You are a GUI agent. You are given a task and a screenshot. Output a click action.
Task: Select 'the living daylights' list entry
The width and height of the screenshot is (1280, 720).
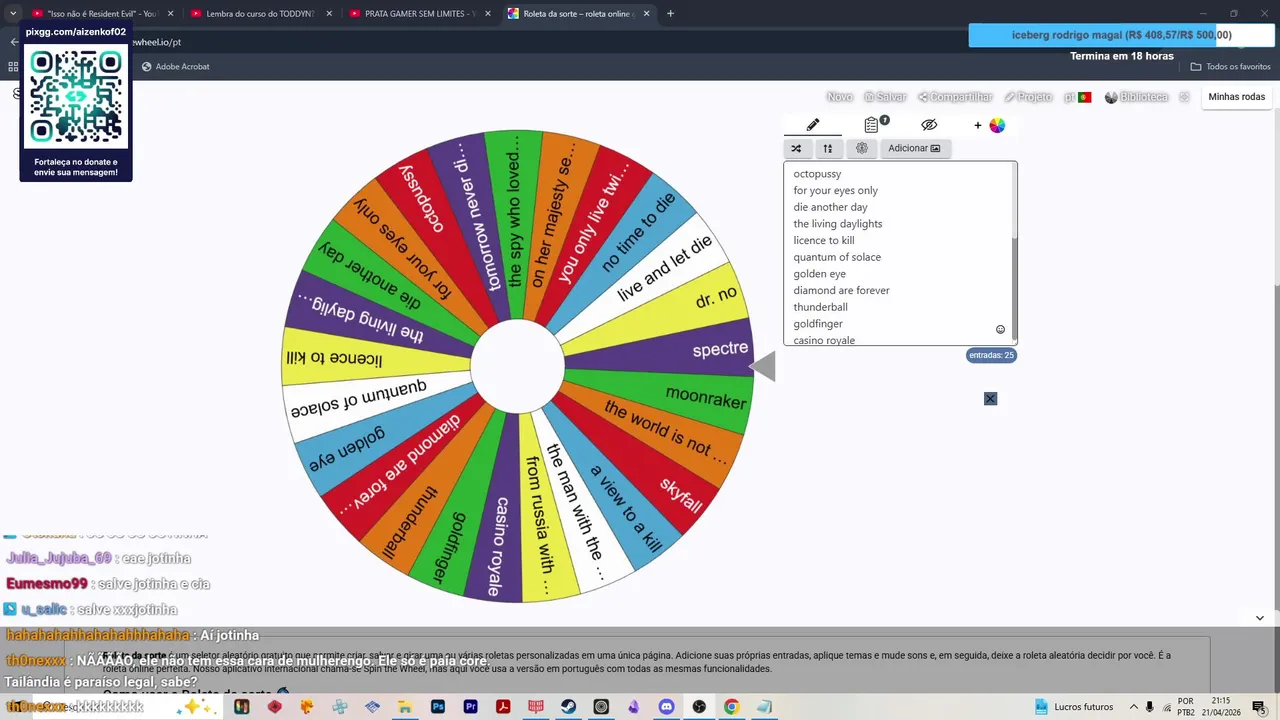point(838,224)
